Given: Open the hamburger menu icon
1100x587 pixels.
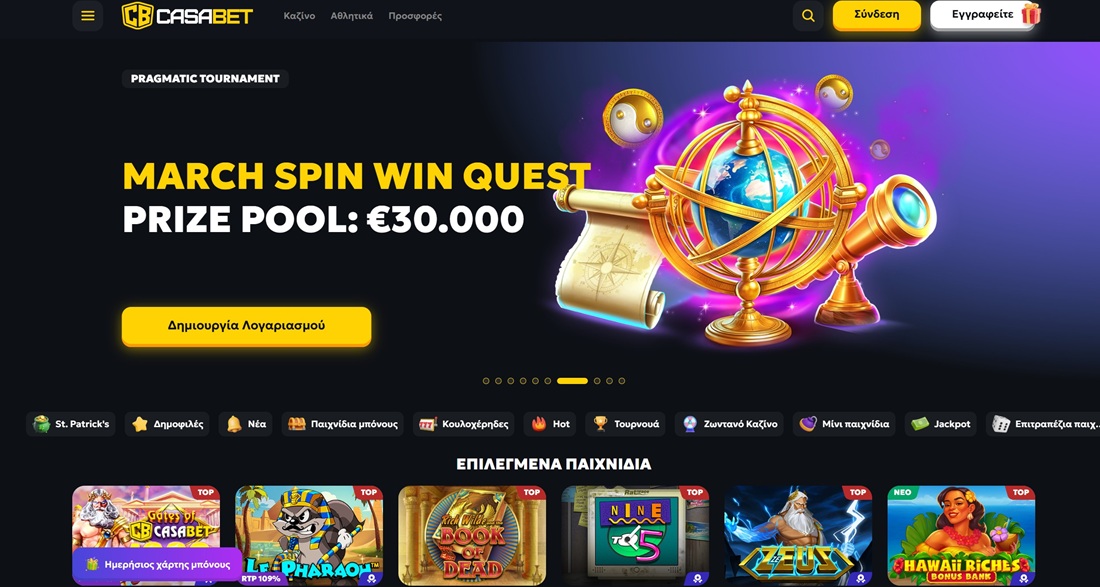Looking at the screenshot, I should (x=88, y=15).
